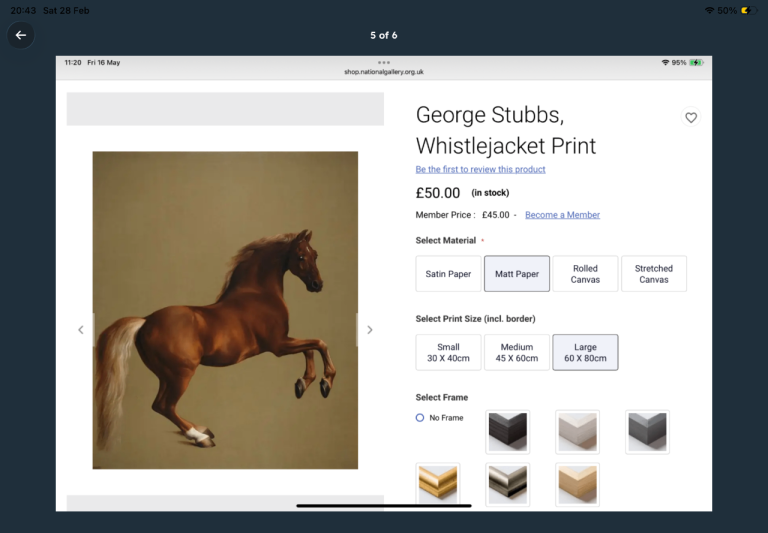Advance to the next product image
The image size is (768, 533).
tap(369, 330)
